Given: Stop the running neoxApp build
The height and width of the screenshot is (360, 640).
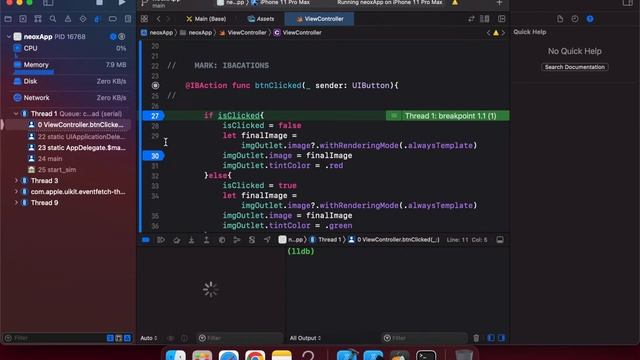Looking at the screenshot, I should pyautogui.click(x=99, y=2).
